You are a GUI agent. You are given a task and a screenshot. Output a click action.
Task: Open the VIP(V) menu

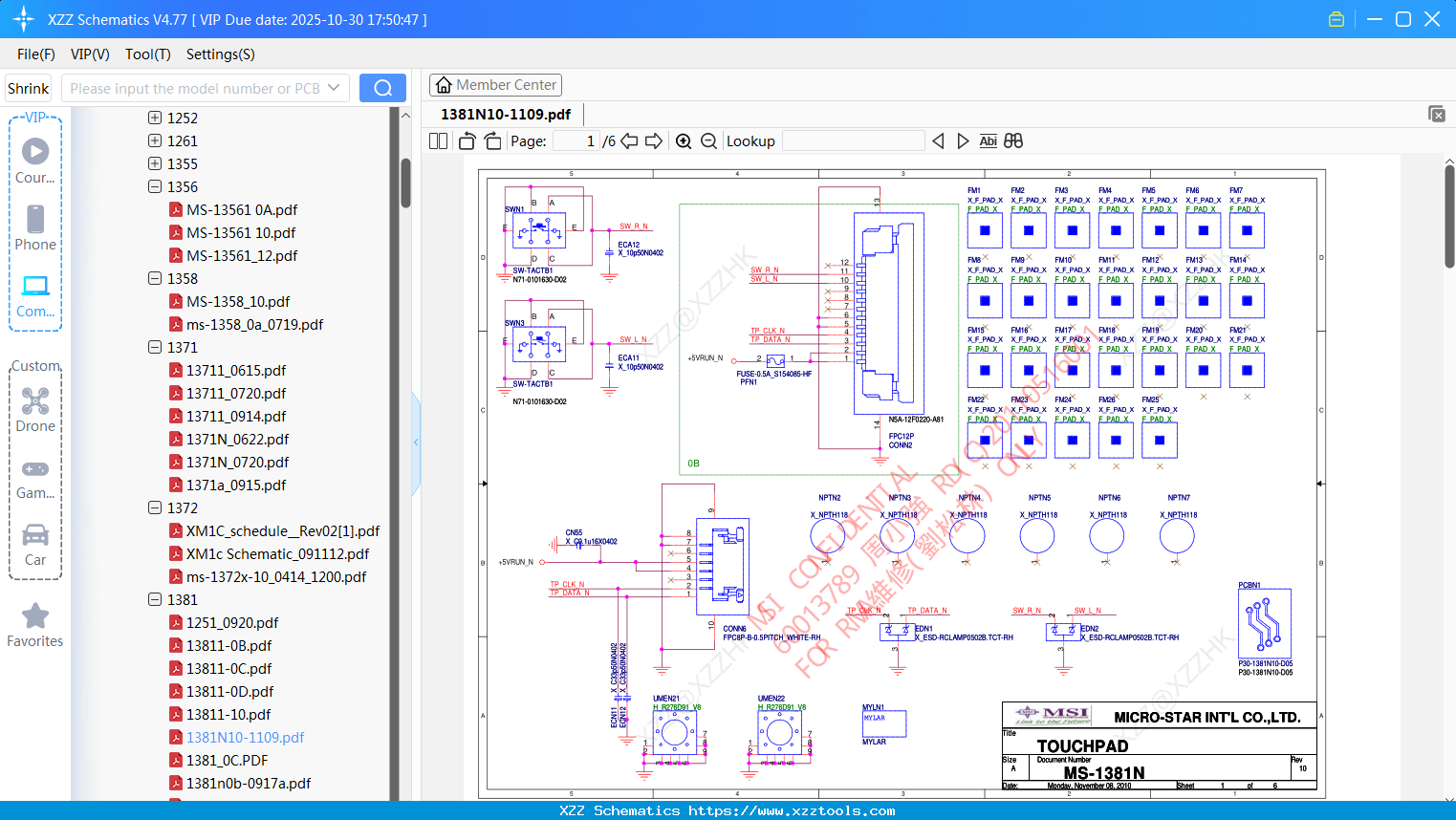click(90, 54)
